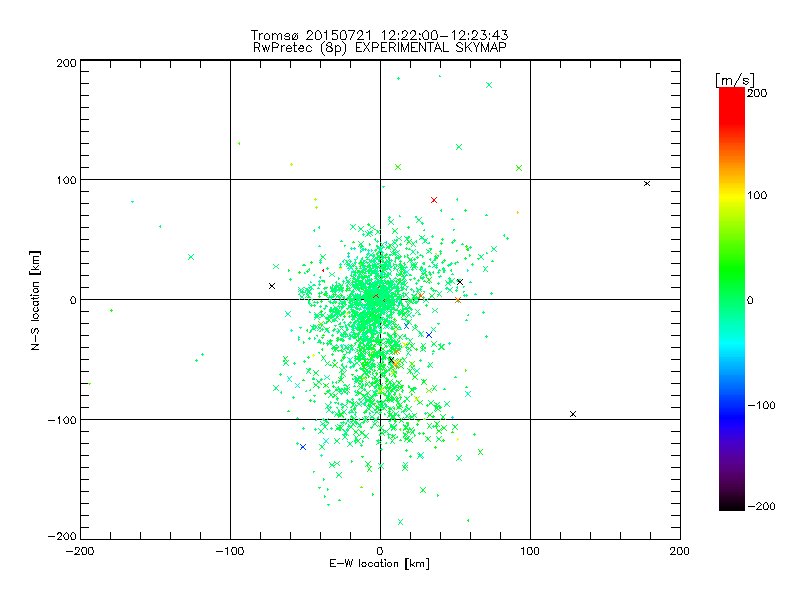Click the black X marker near 180 km east, 100 km north
This screenshot has width=800, height=600.
coord(647,184)
